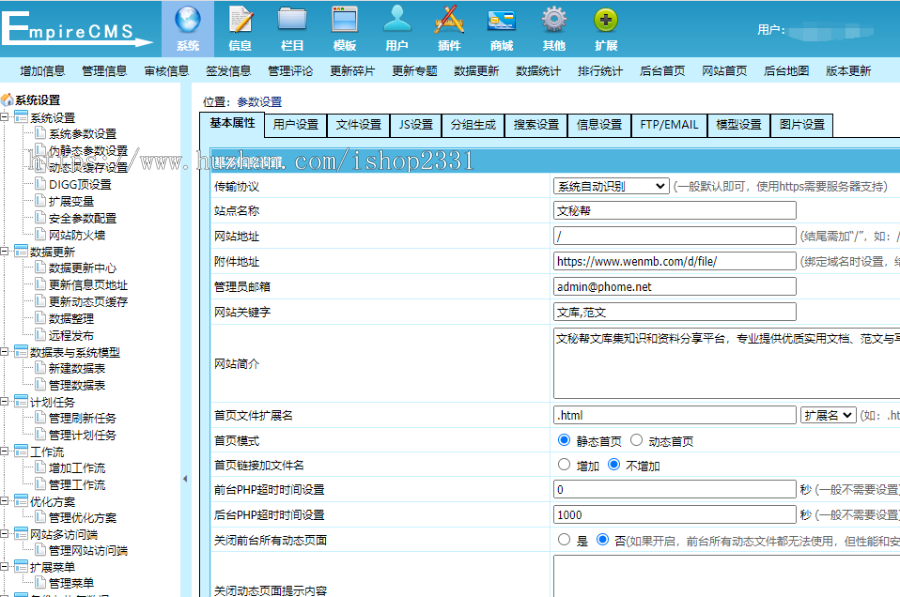Open 增加信息 in the submenu

tap(42, 71)
